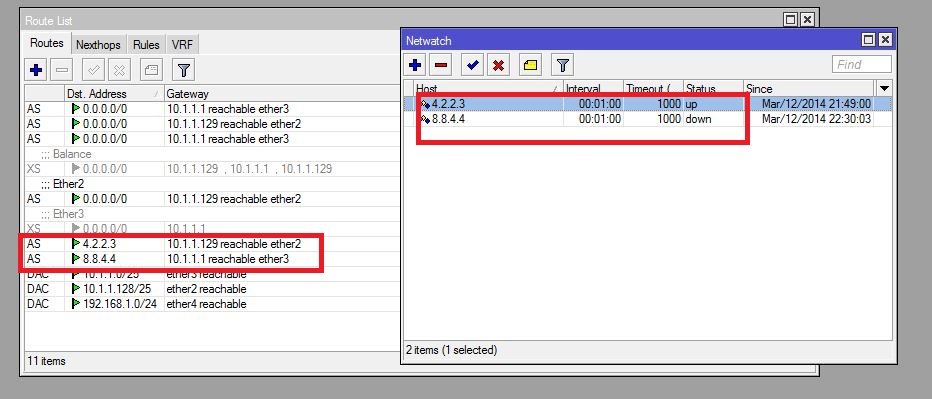Click the flag icon of 10.1.1.128/25 route
The width and height of the screenshot is (932, 399).
(x=75, y=289)
